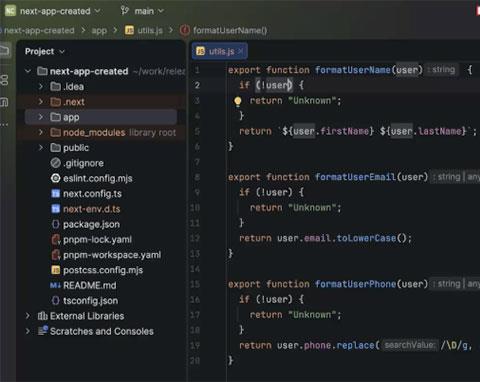Select the next.config.ts file icon
The image size is (480, 382).
(x=55, y=193)
